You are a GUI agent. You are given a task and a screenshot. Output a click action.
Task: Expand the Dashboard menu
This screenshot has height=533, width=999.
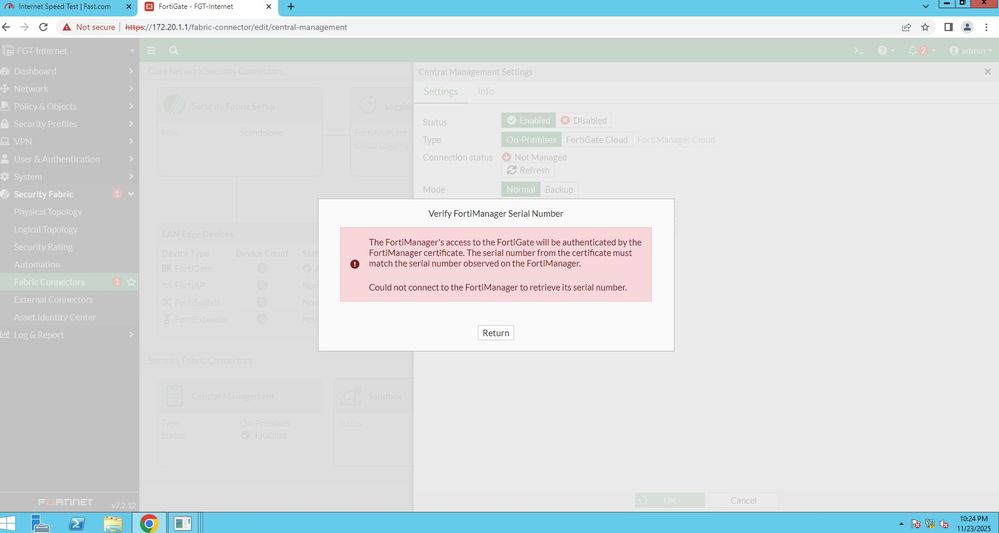click(x=69, y=71)
